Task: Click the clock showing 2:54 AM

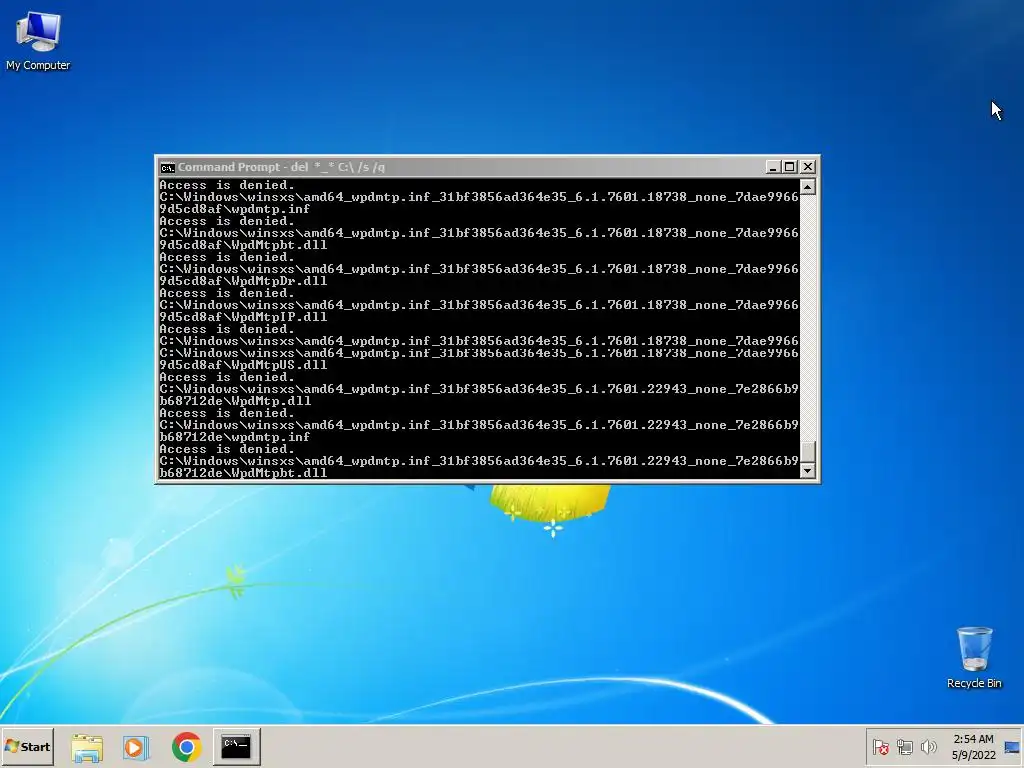Action: [973, 739]
